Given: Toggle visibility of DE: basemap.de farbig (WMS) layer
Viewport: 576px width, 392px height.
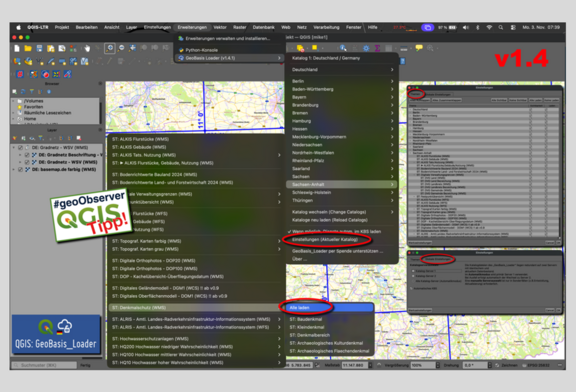Looking at the screenshot, I should pyautogui.click(x=21, y=170).
